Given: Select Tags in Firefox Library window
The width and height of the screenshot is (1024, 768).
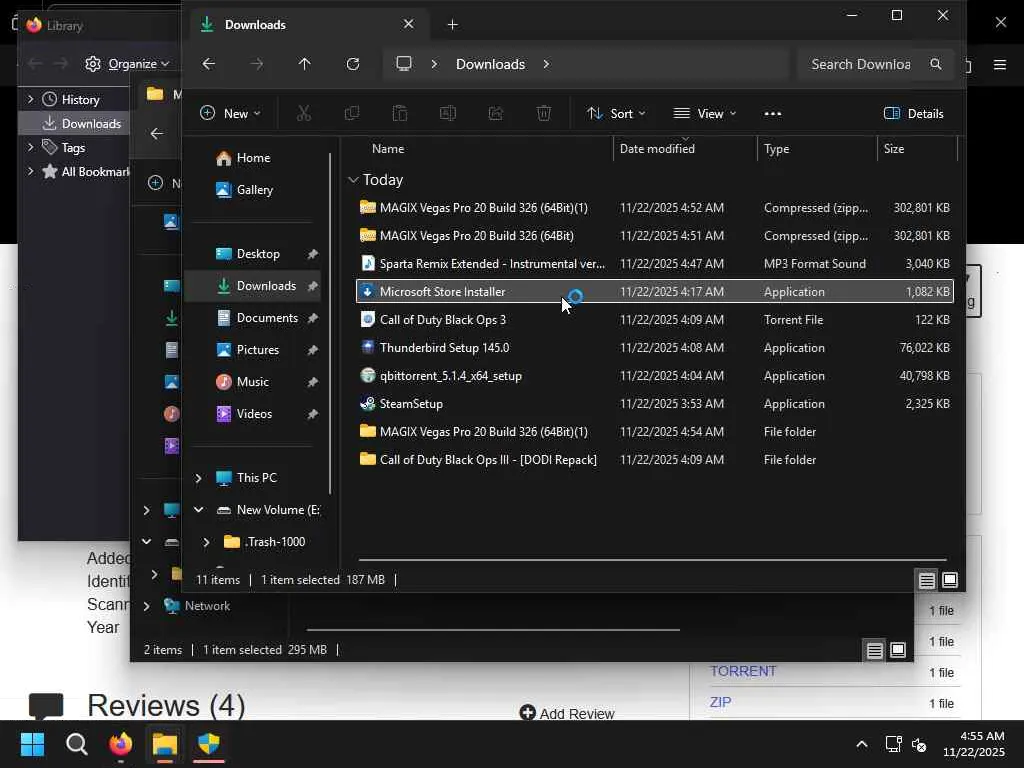Looking at the screenshot, I should pyautogui.click(x=73, y=148).
